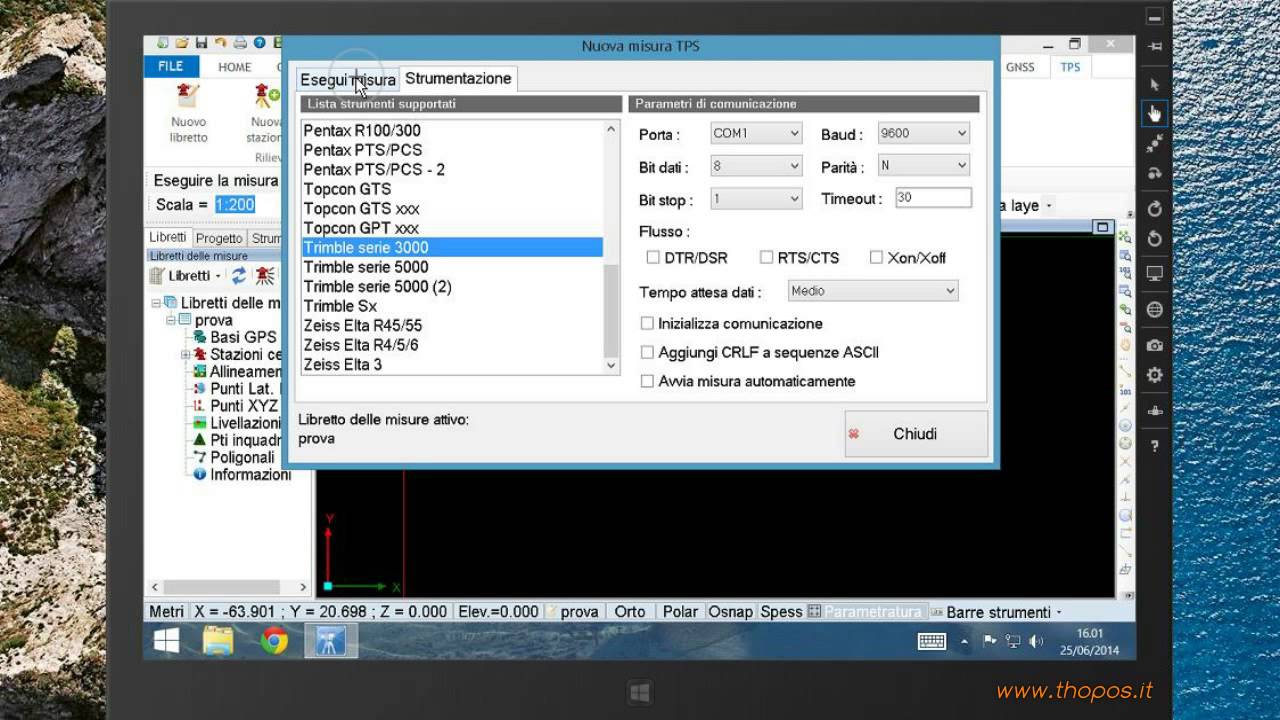This screenshot has width=1280, height=720.
Task: Click the blue help question-mark icon
Action: [259, 43]
